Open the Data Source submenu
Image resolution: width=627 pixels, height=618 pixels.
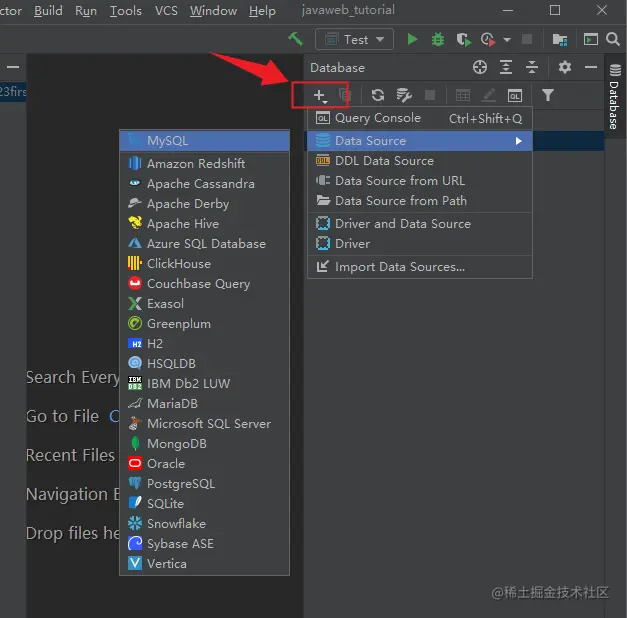point(420,141)
